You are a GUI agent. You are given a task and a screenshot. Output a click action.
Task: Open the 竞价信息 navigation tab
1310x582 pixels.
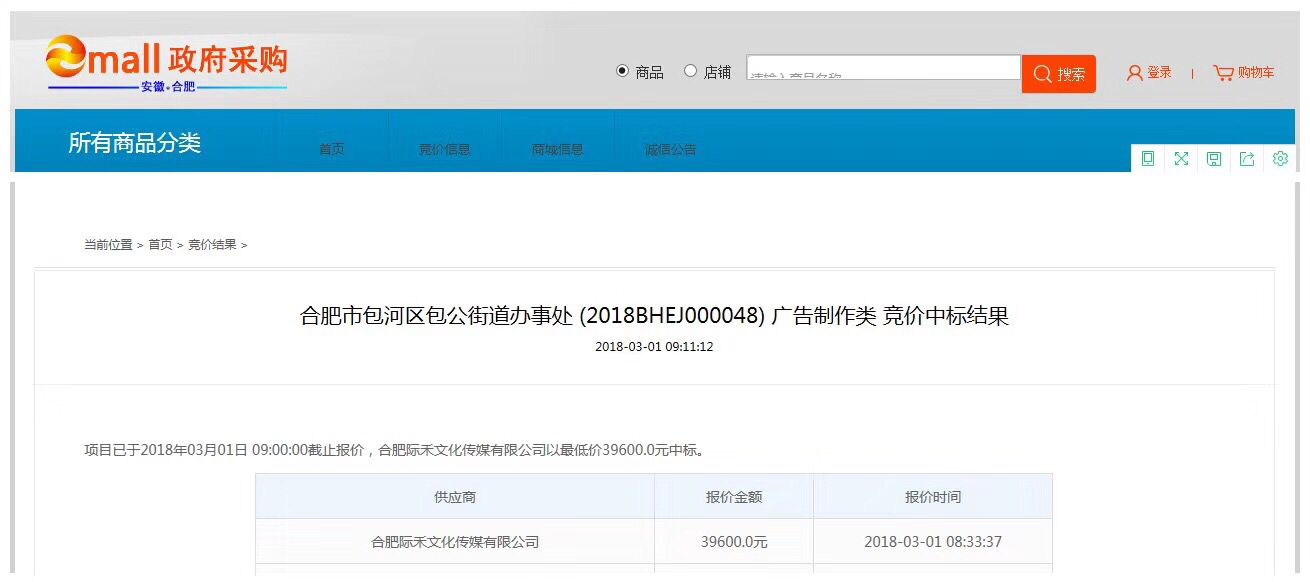click(x=444, y=149)
